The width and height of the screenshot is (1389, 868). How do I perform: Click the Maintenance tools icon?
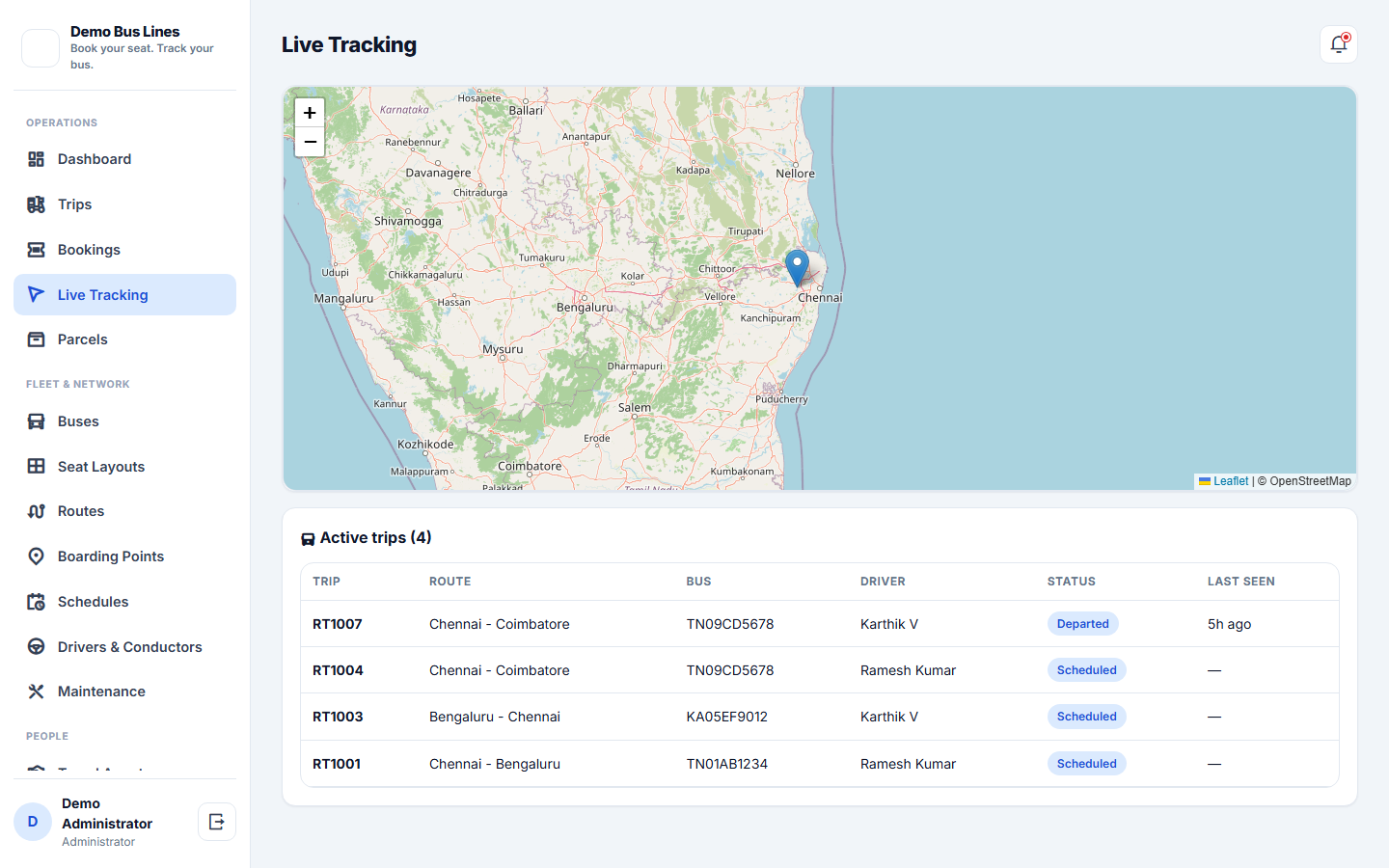coord(37,692)
